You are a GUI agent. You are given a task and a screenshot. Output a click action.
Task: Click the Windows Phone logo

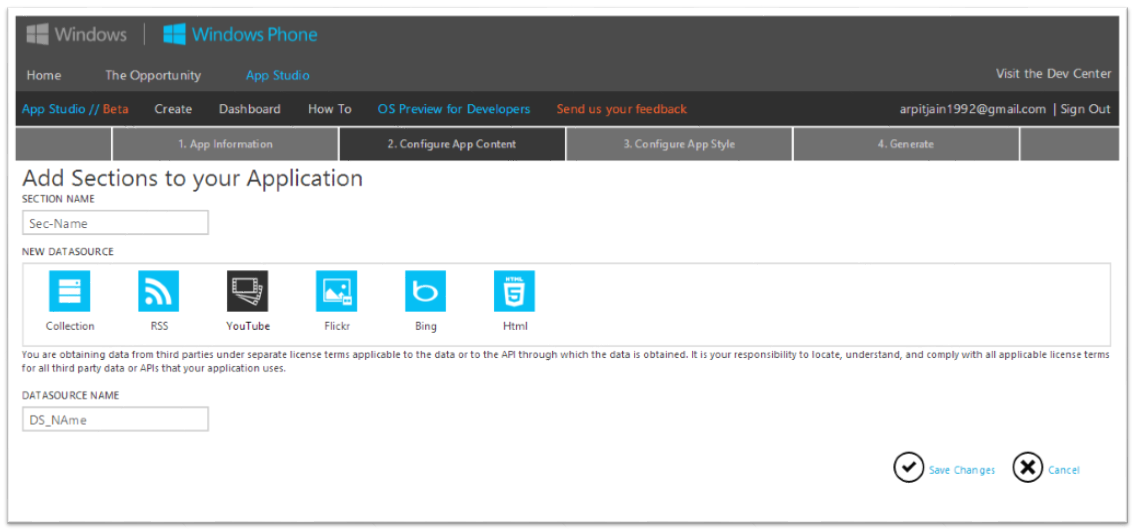pos(240,34)
